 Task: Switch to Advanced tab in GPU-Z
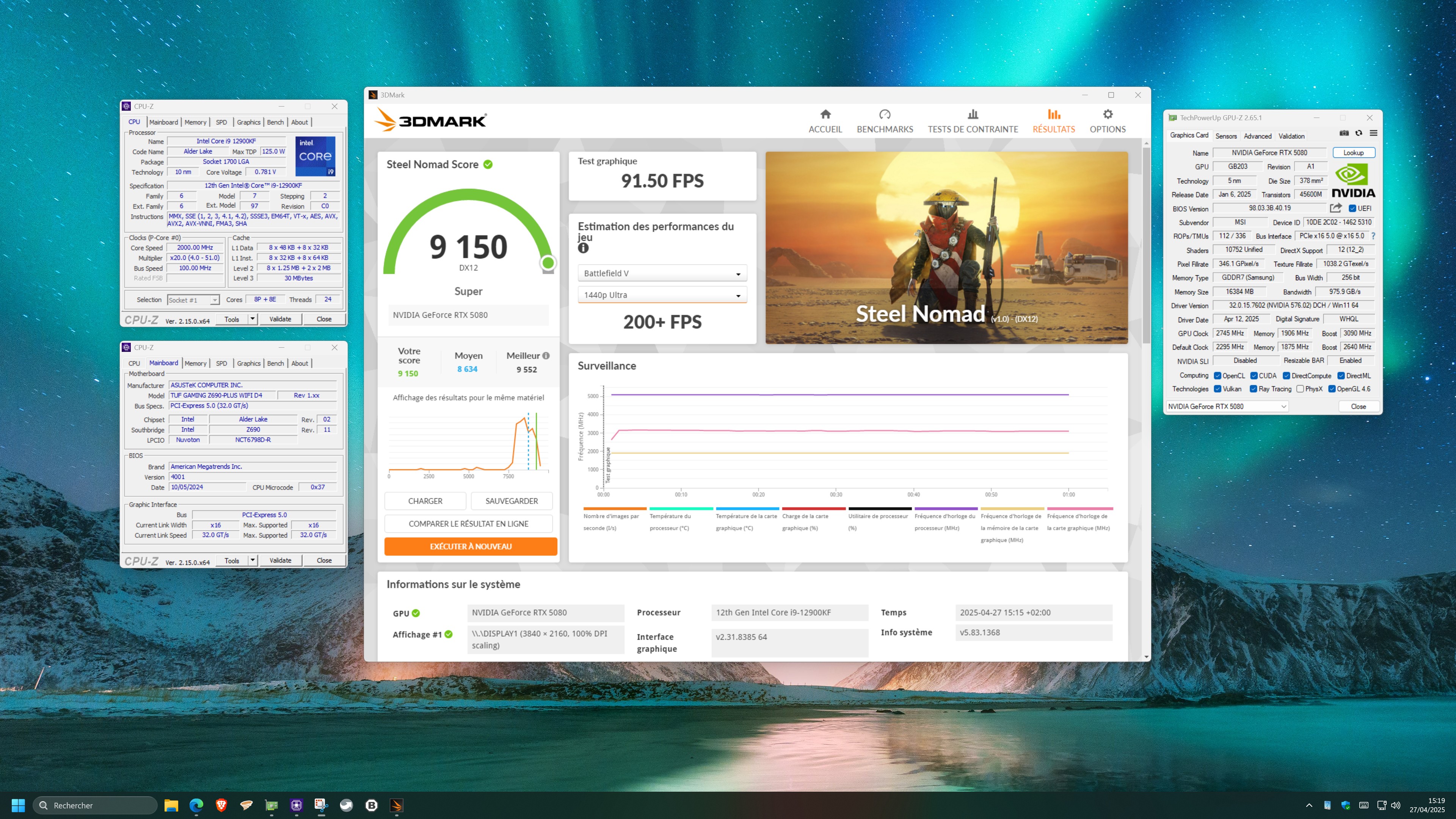pos(1257,136)
